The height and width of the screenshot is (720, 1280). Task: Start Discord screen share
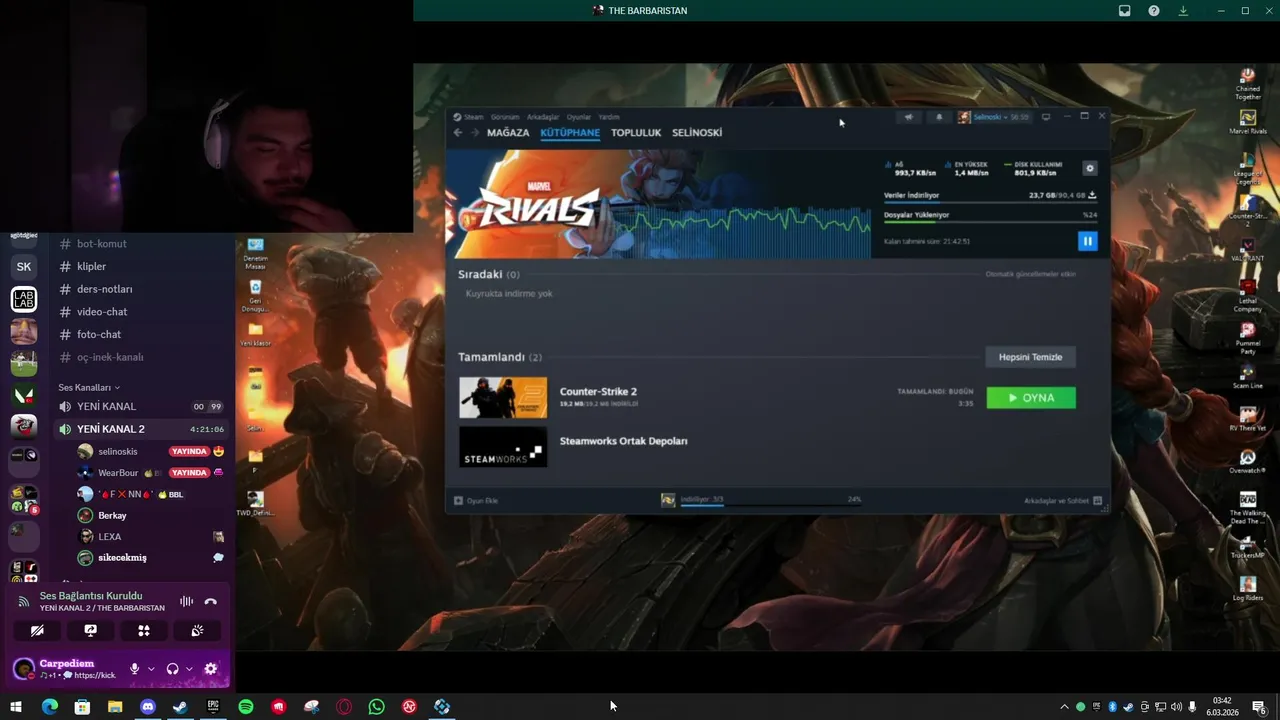90,630
